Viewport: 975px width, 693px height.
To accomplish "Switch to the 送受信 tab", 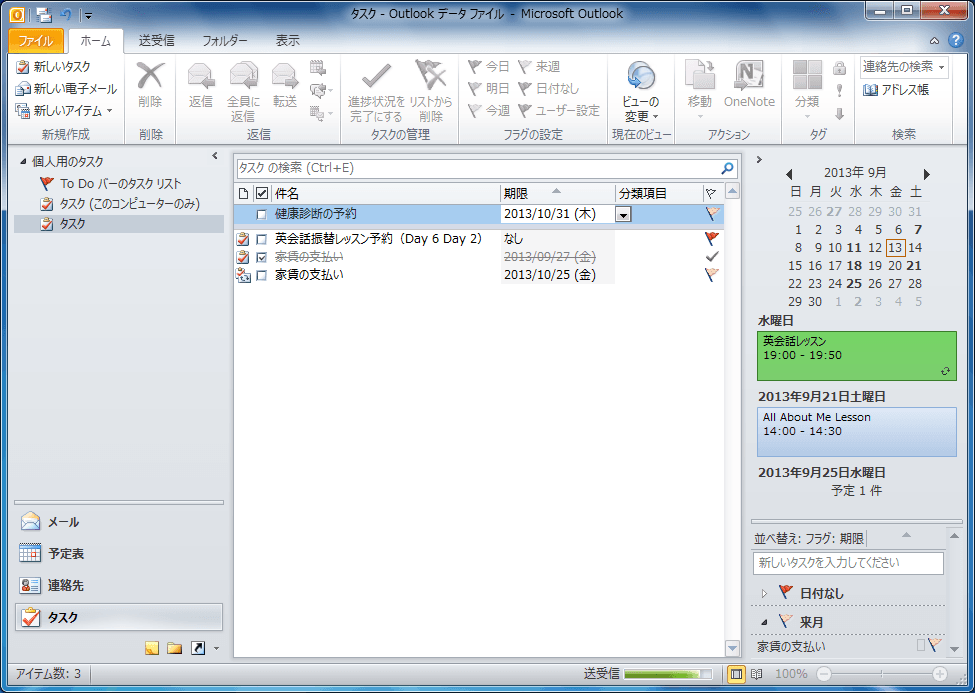I will click(157, 40).
